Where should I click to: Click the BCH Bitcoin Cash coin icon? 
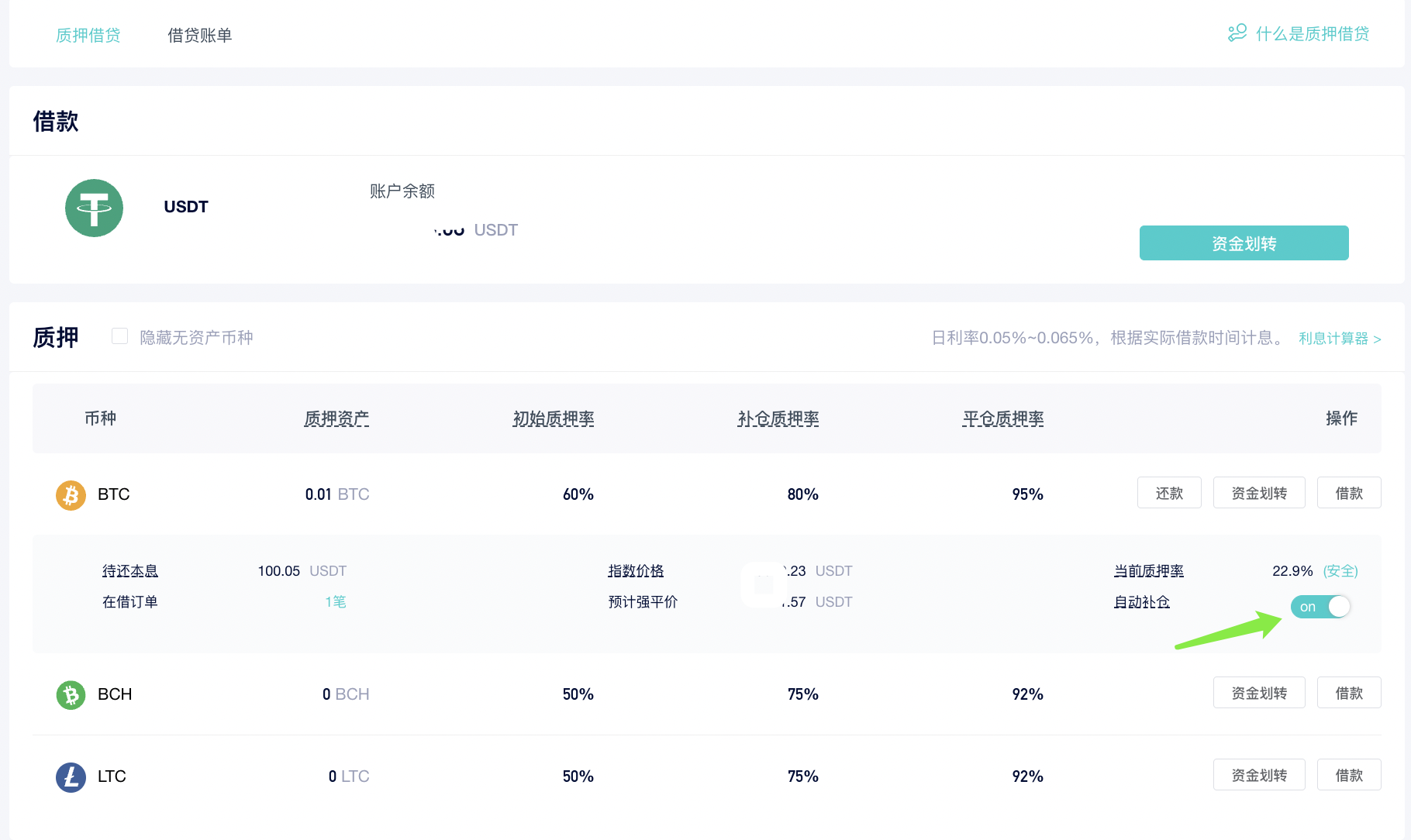71,694
